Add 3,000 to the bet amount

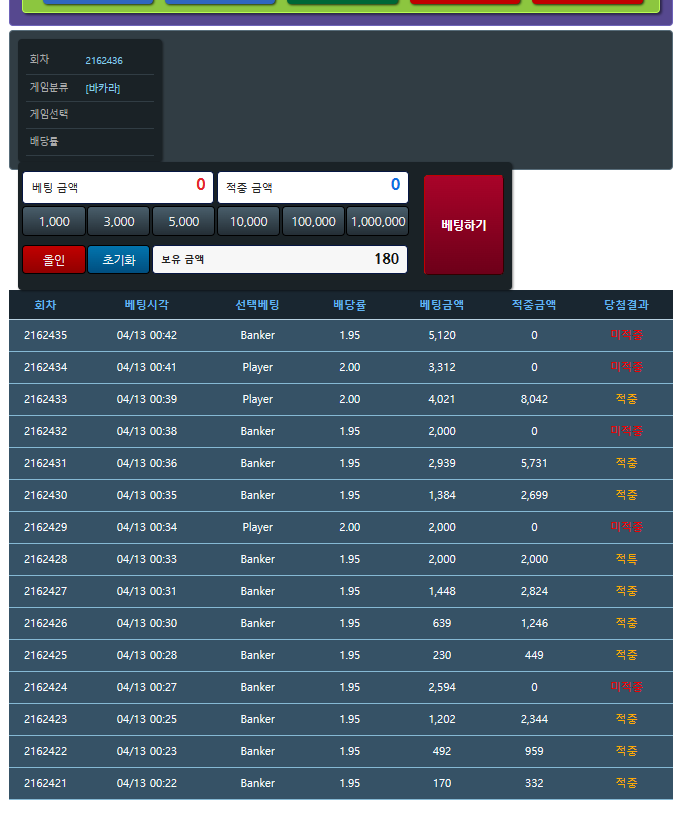pos(119,222)
